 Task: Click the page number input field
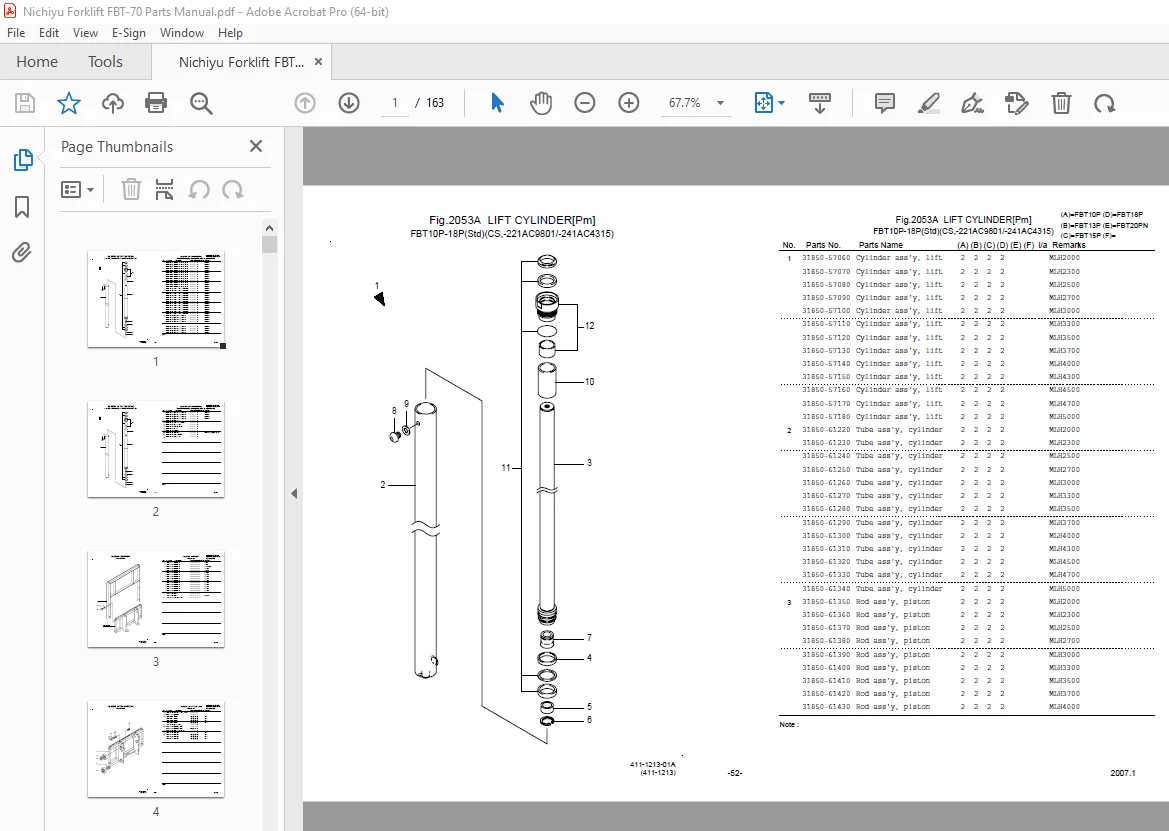(x=394, y=103)
